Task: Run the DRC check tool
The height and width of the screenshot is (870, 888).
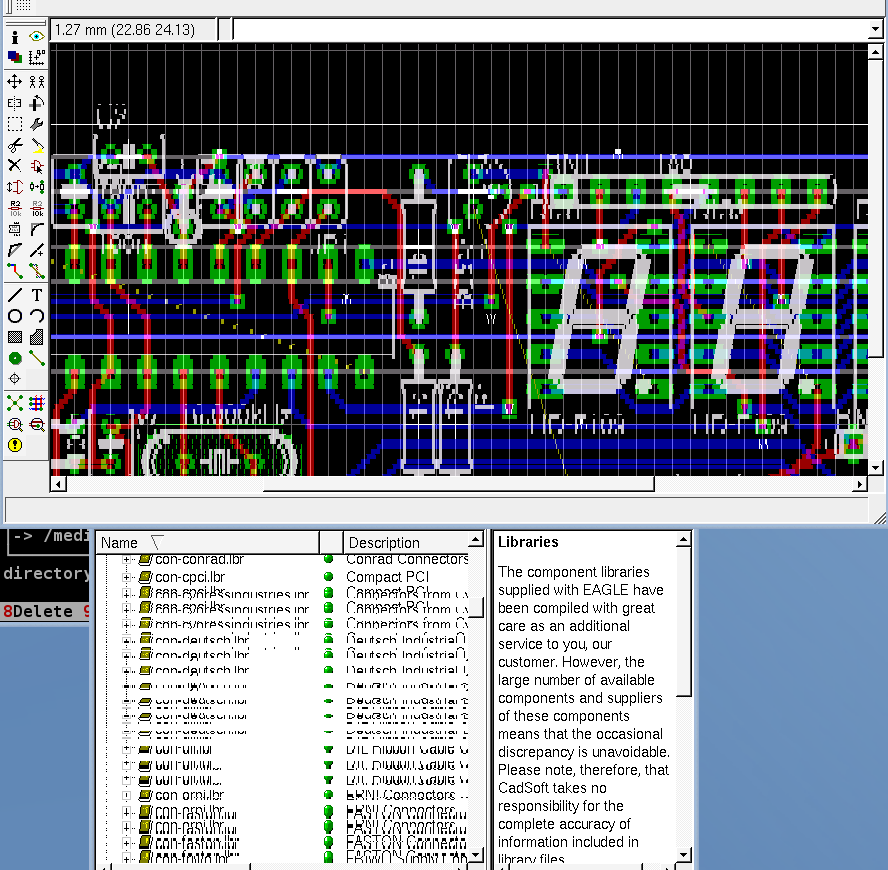Action: (x=37, y=424)
